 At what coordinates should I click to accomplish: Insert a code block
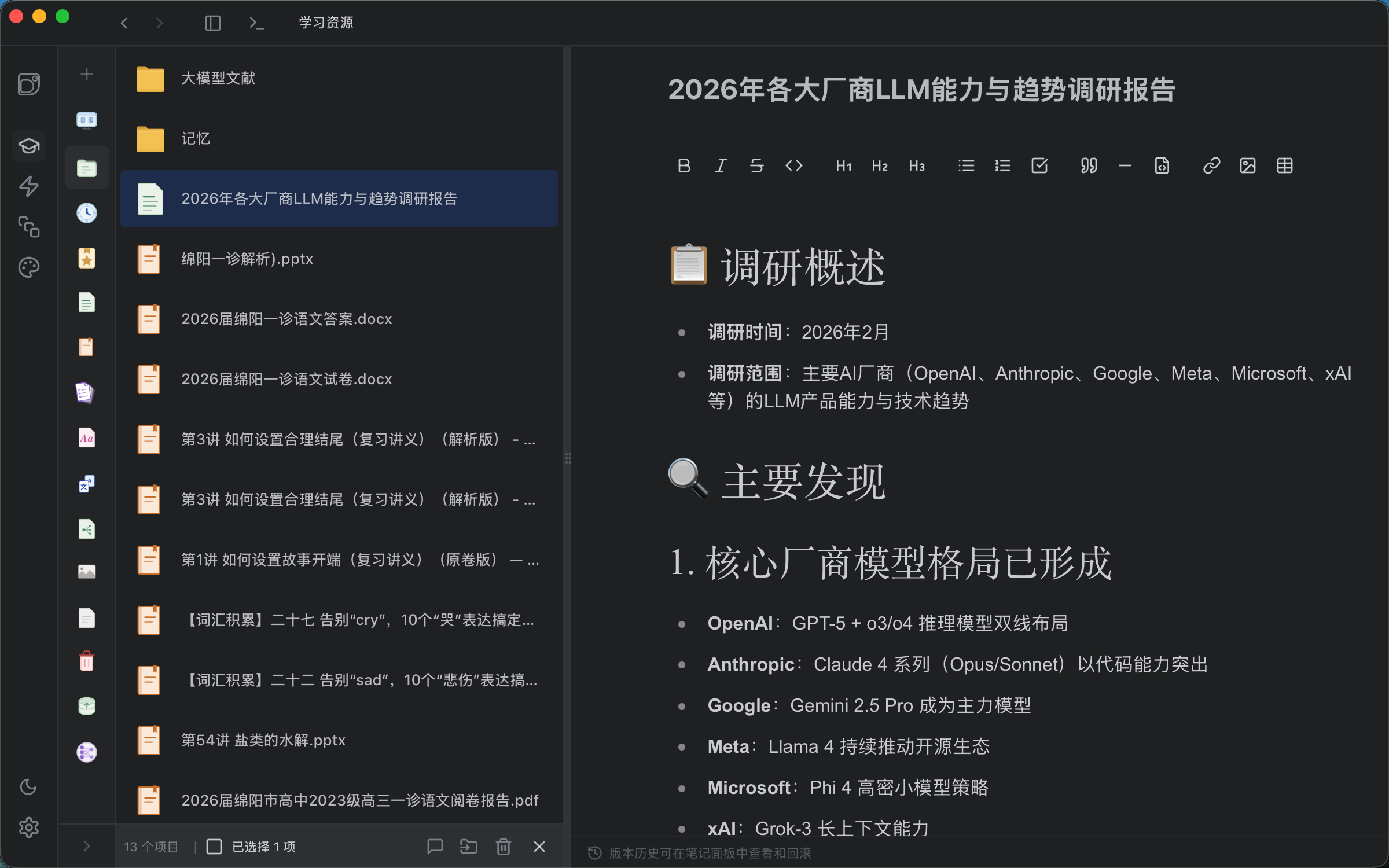(1162, 166)
